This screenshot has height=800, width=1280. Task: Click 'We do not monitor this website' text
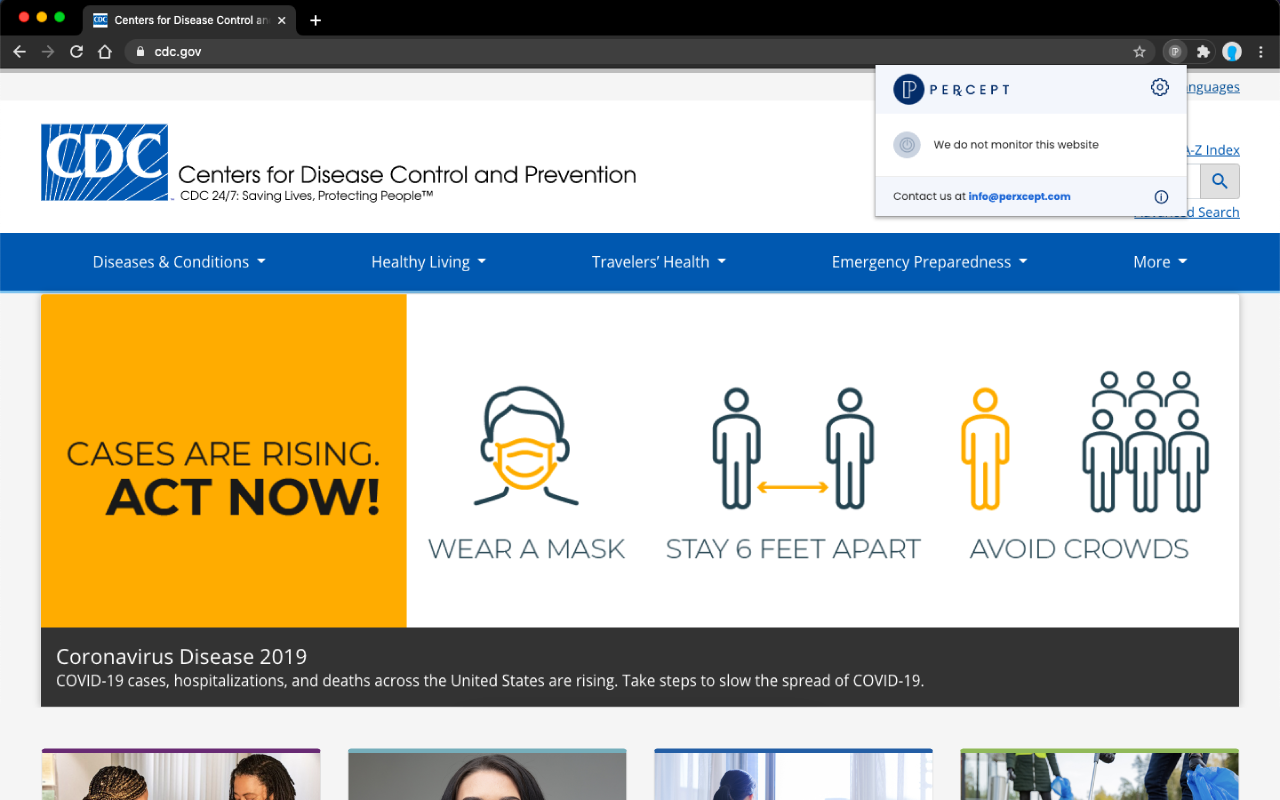coord(1016,145)
